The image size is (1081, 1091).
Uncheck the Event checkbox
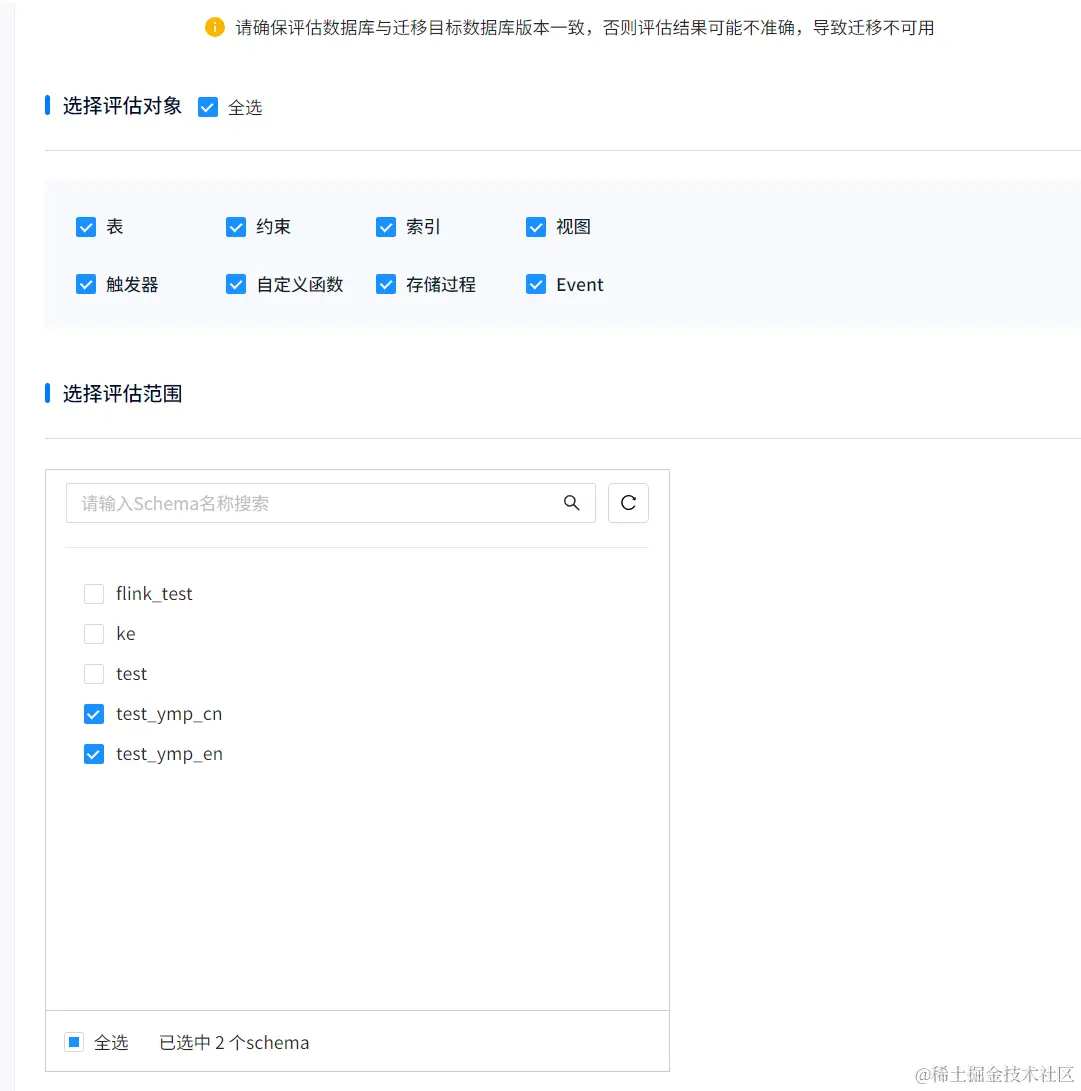pos(536,285)
